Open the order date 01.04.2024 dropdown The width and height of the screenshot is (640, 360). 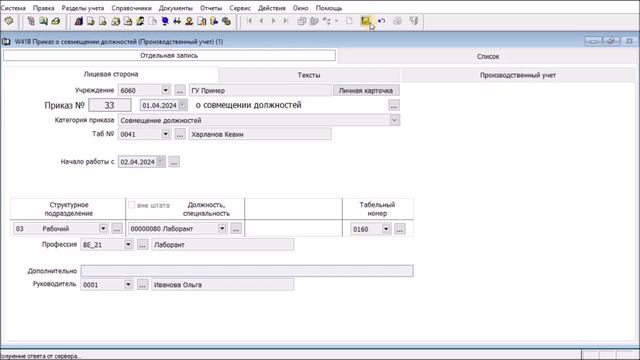tap(183, 105)
